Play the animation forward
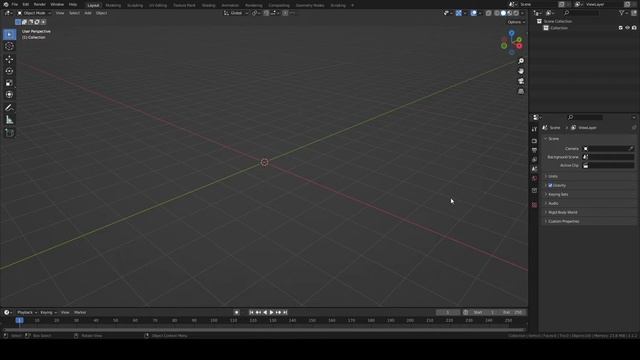Screen dimensions: 640x360 click(x=272, y=313)
